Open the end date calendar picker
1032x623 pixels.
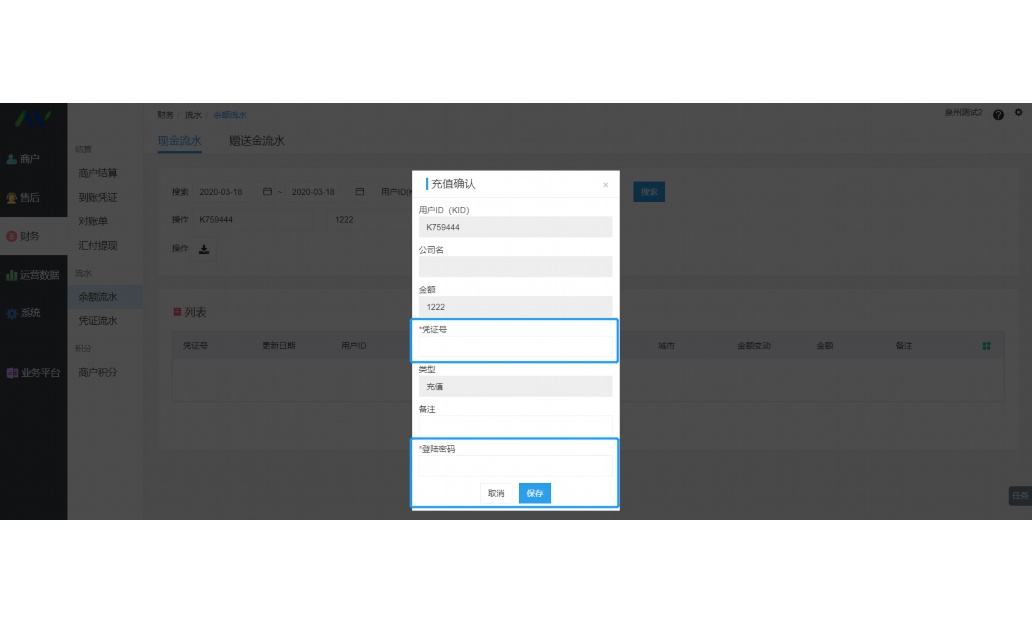358,191
